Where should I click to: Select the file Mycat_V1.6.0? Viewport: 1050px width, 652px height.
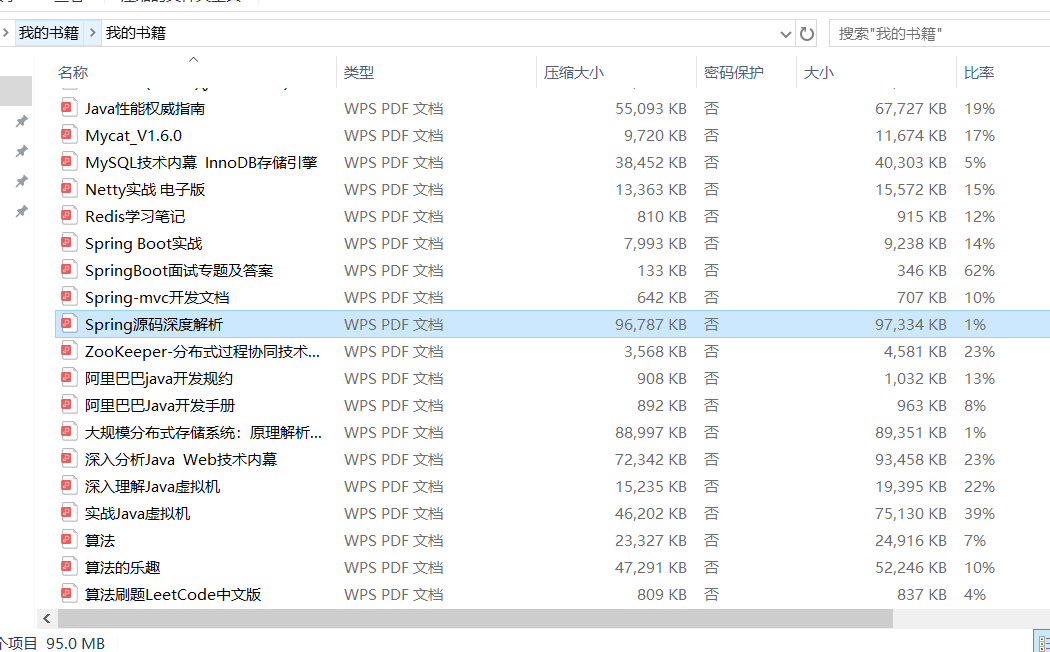coord(133,135)
